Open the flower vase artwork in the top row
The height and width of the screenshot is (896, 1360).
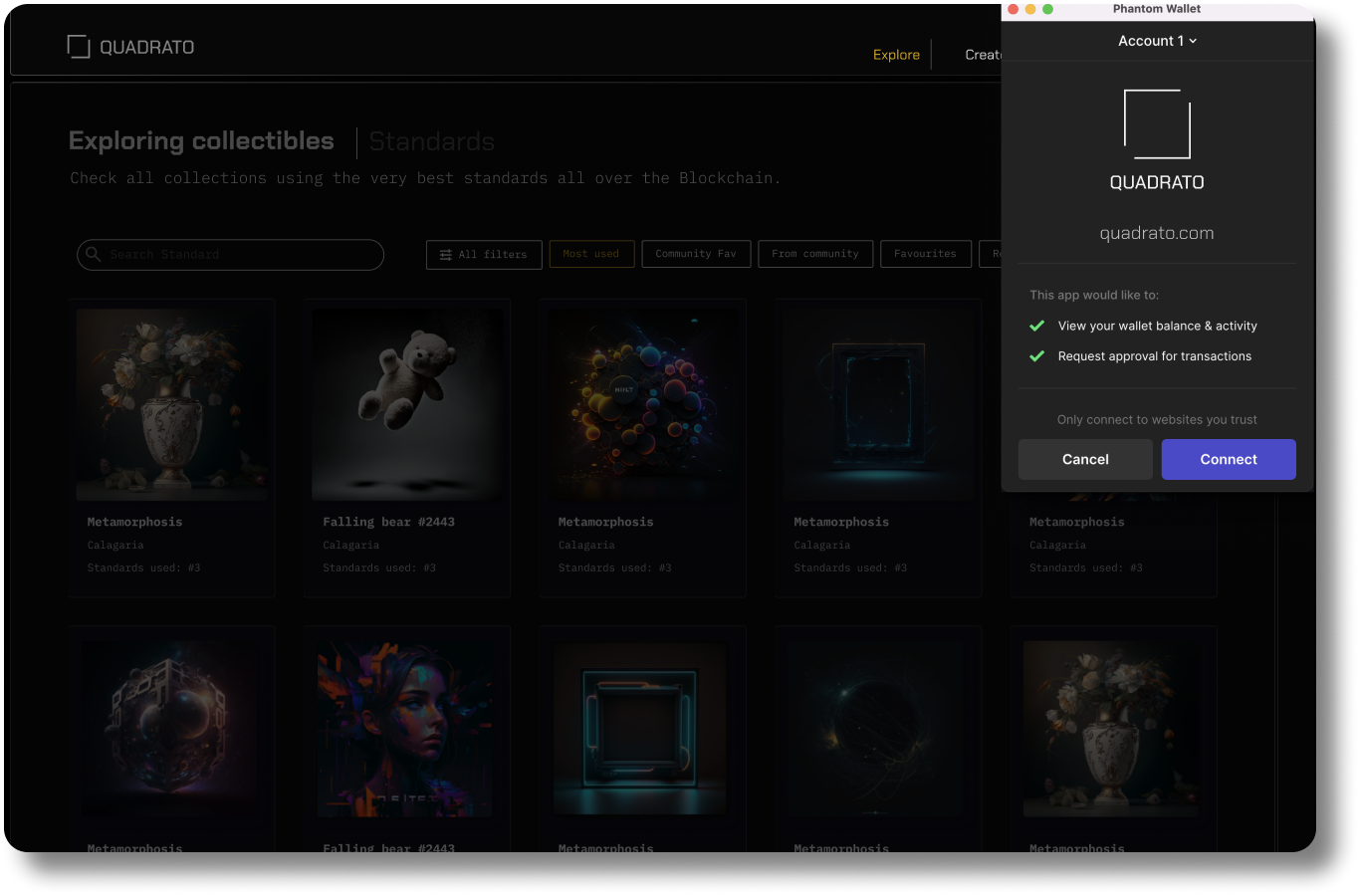(172, 404)
